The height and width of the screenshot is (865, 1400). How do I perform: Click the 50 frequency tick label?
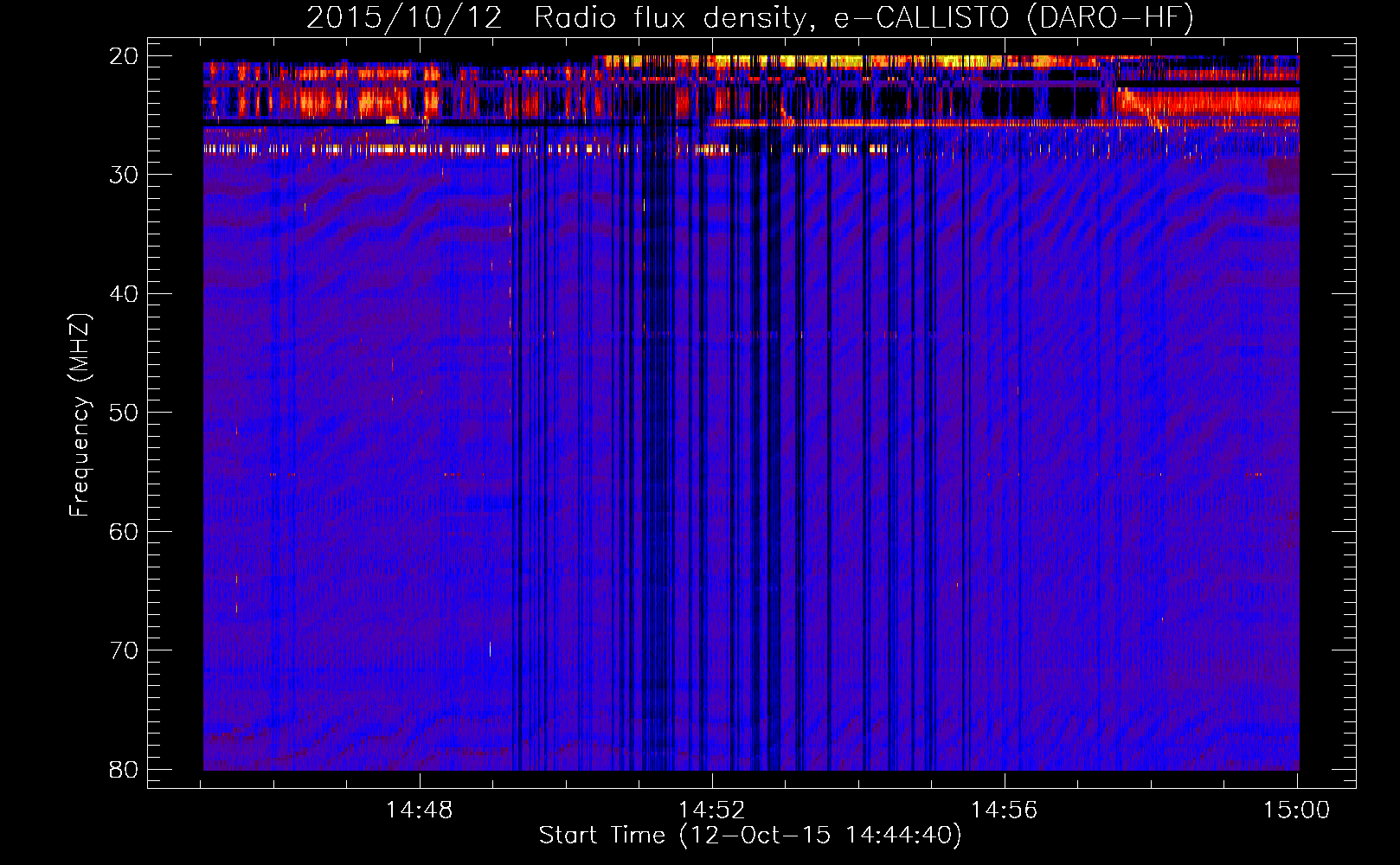tap(125, 413)
